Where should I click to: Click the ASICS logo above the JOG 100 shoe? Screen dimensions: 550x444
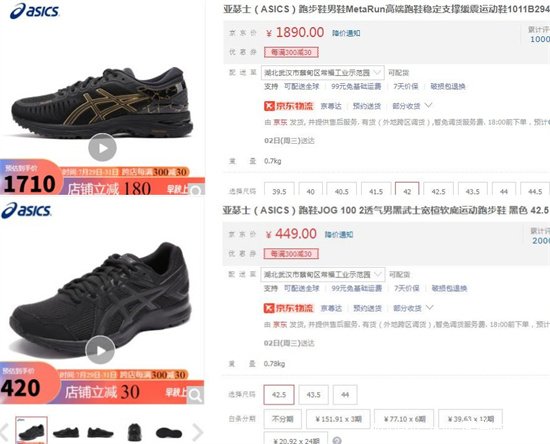pyautogui.click(x=26, y=210)
